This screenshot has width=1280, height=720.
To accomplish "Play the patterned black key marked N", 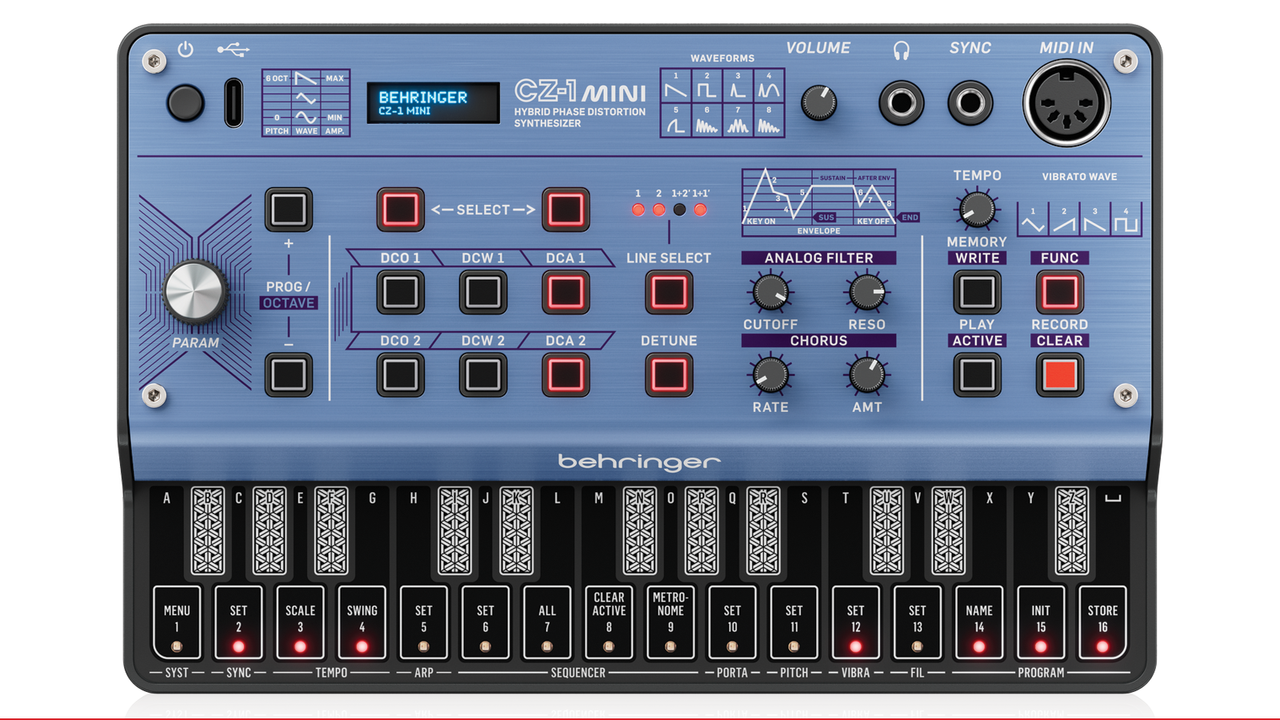I will click(x=640, y=531).
